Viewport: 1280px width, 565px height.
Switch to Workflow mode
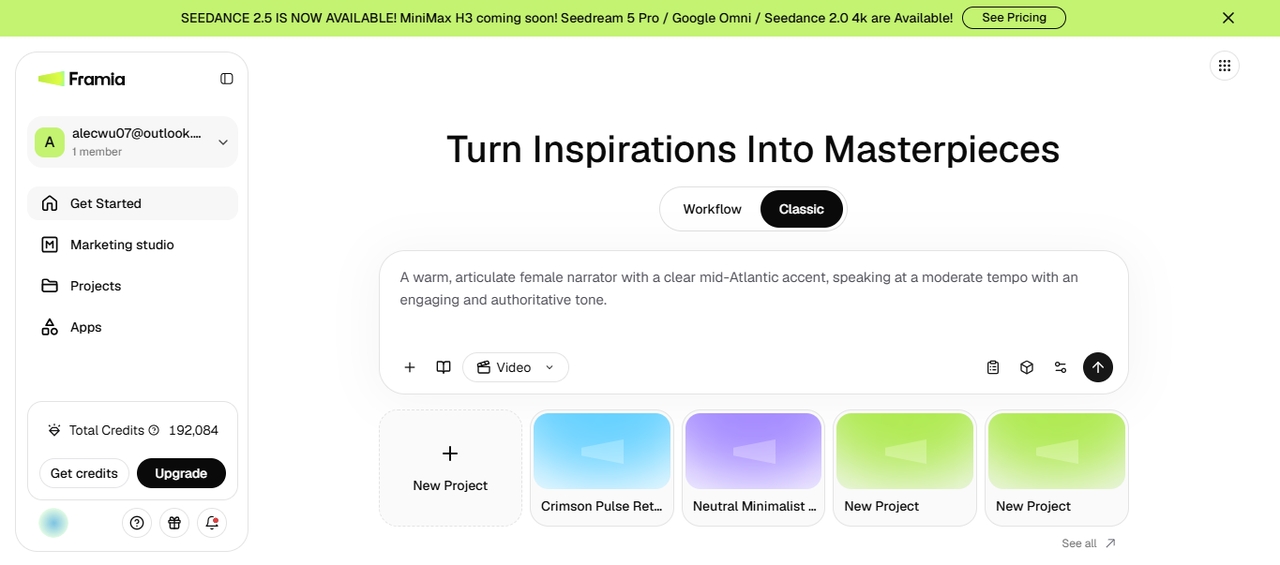coord(712,209)
